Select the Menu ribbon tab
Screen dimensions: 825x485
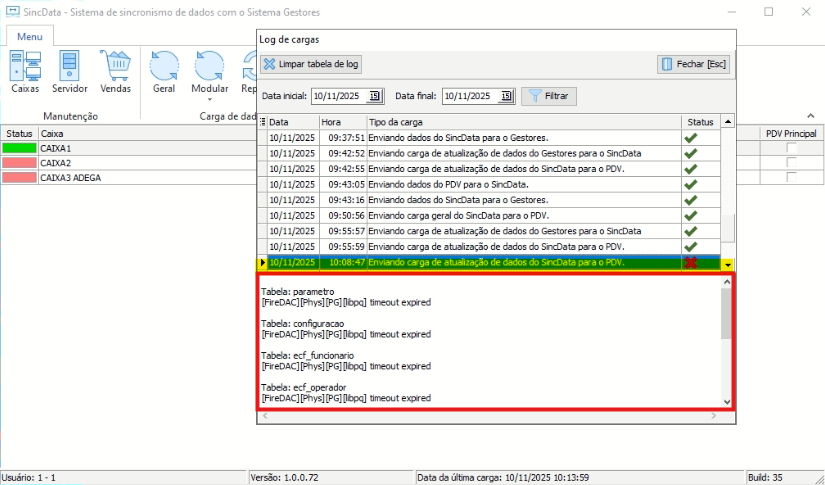coord(29,36)
